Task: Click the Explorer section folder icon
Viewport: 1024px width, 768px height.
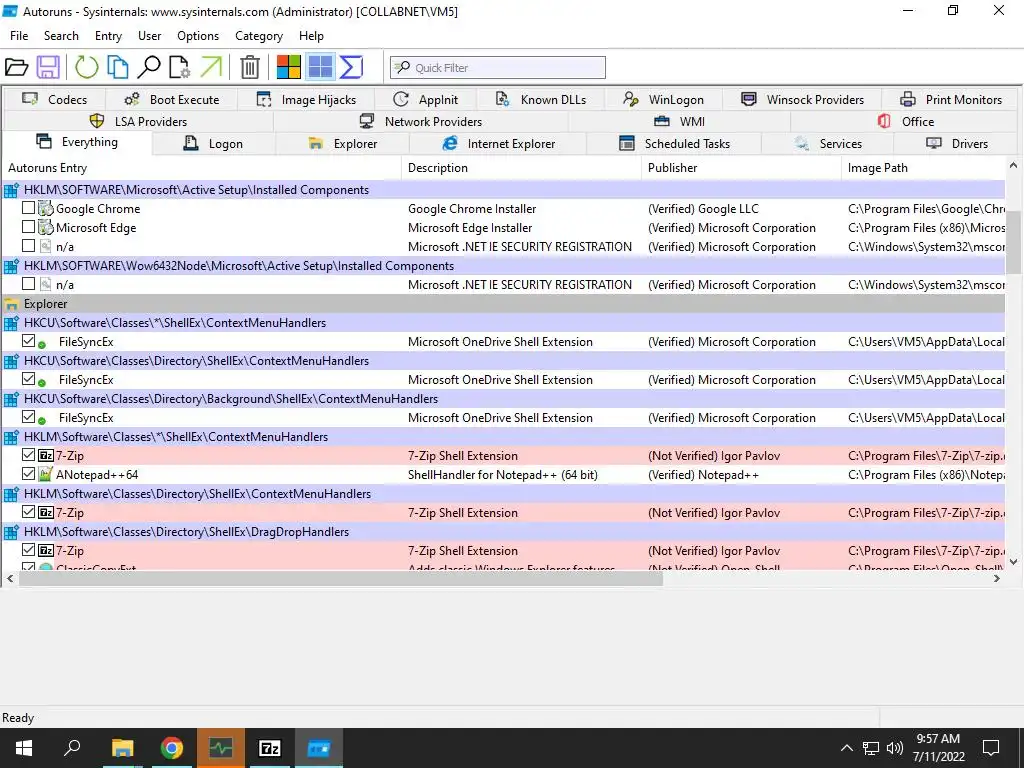Action: [11, 304]
